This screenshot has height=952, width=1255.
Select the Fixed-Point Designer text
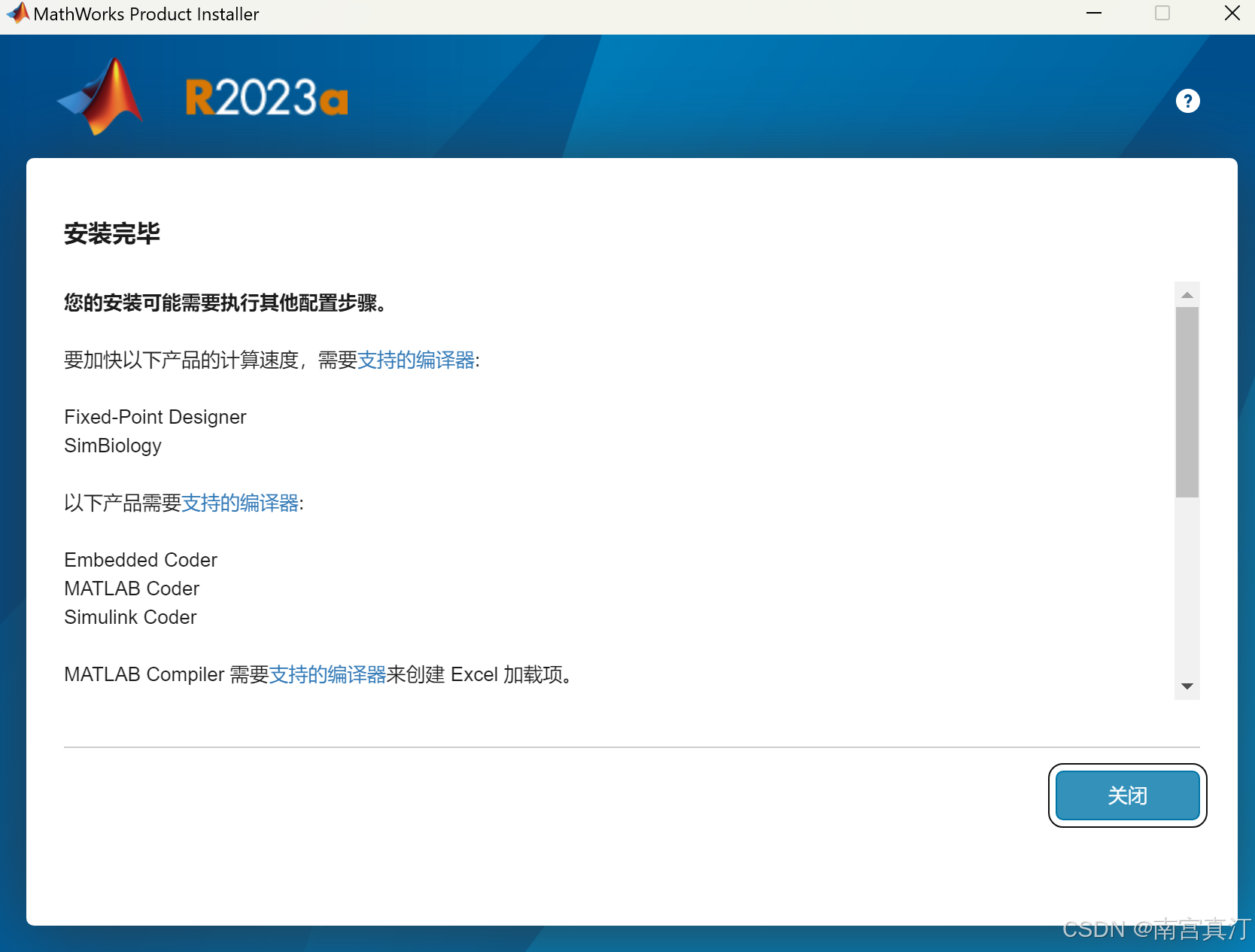click(x=155, y=417)
